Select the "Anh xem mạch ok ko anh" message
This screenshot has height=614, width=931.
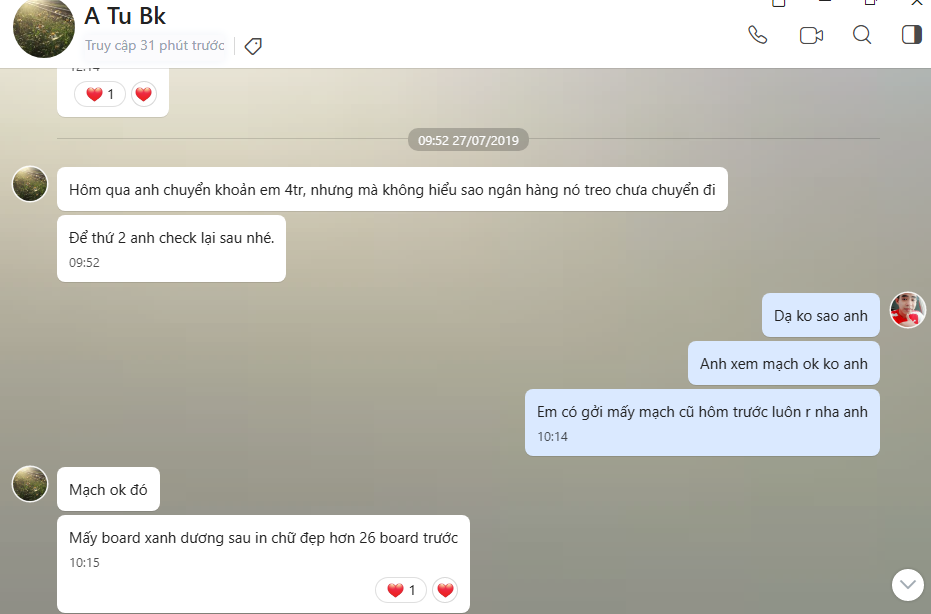tap(783, 364)
